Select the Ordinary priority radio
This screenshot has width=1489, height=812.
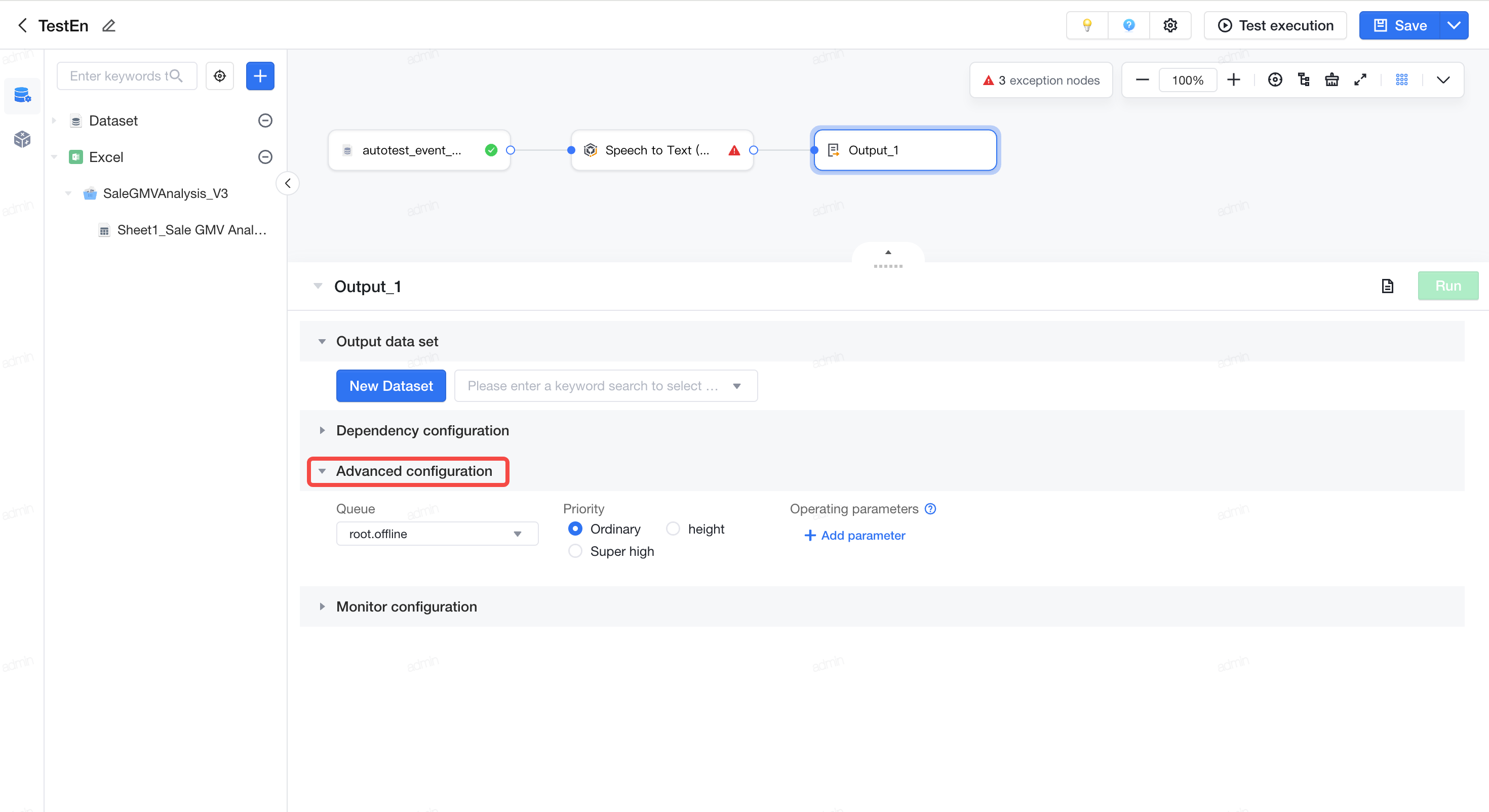coord(574,529)
